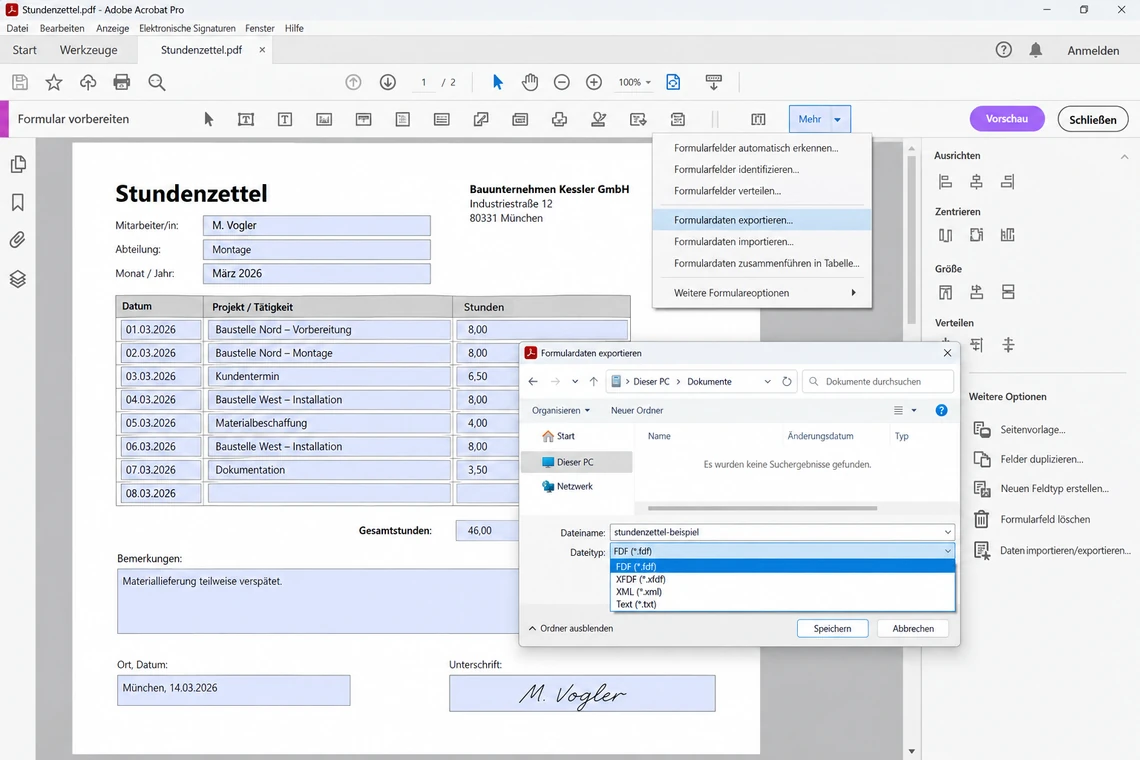Image resolution: width=1140 pixels, height=760 pixels.
Task: Select the object pointer in form toolbar
Action: pos(209,119)
